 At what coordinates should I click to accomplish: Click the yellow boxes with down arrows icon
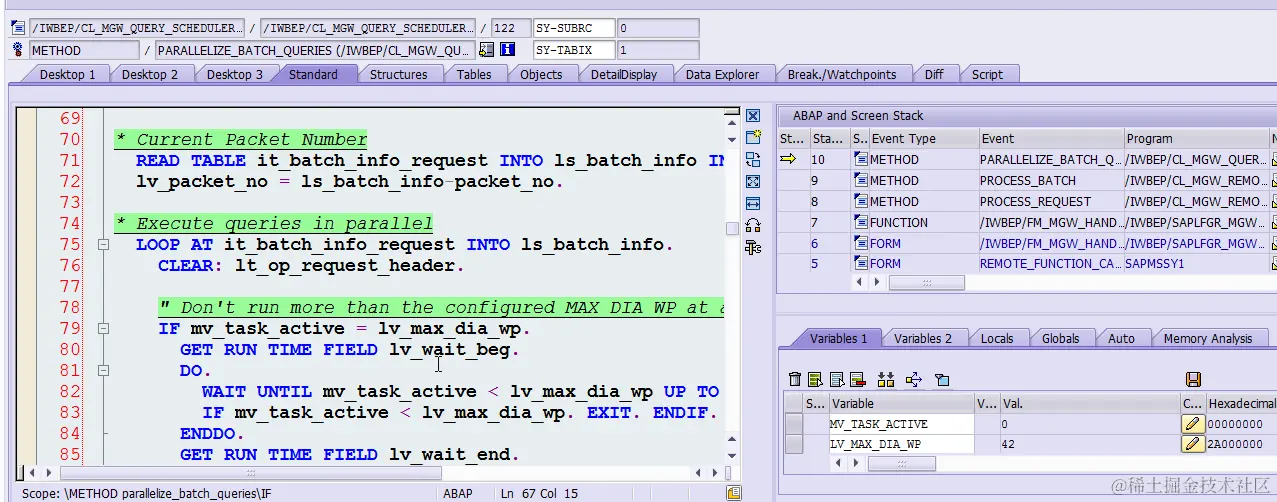click(885, 379)
